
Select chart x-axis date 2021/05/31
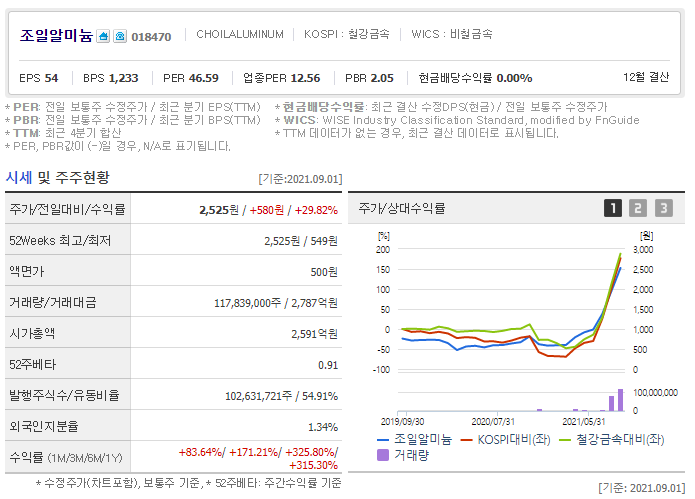point(584,421)
